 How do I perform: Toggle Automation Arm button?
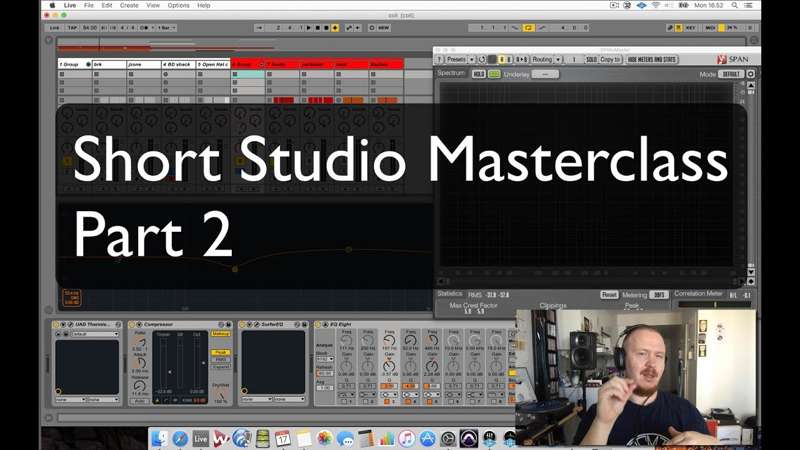coord(349,28)
